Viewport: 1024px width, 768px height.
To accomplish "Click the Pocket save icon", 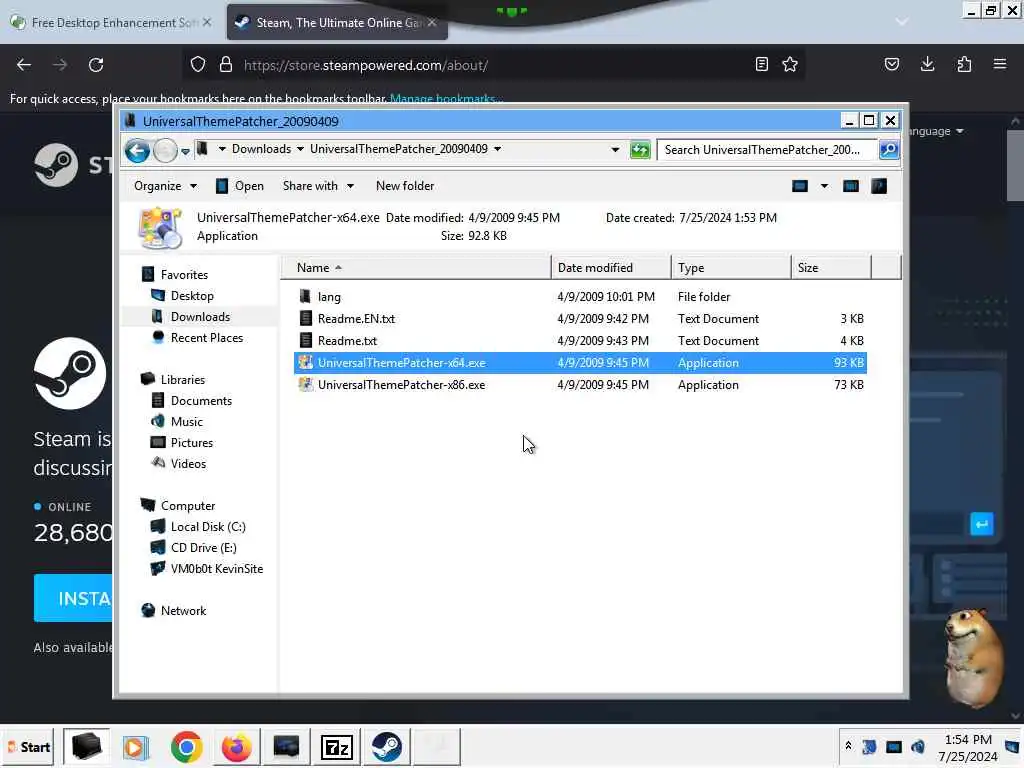I will pos(891,64).
